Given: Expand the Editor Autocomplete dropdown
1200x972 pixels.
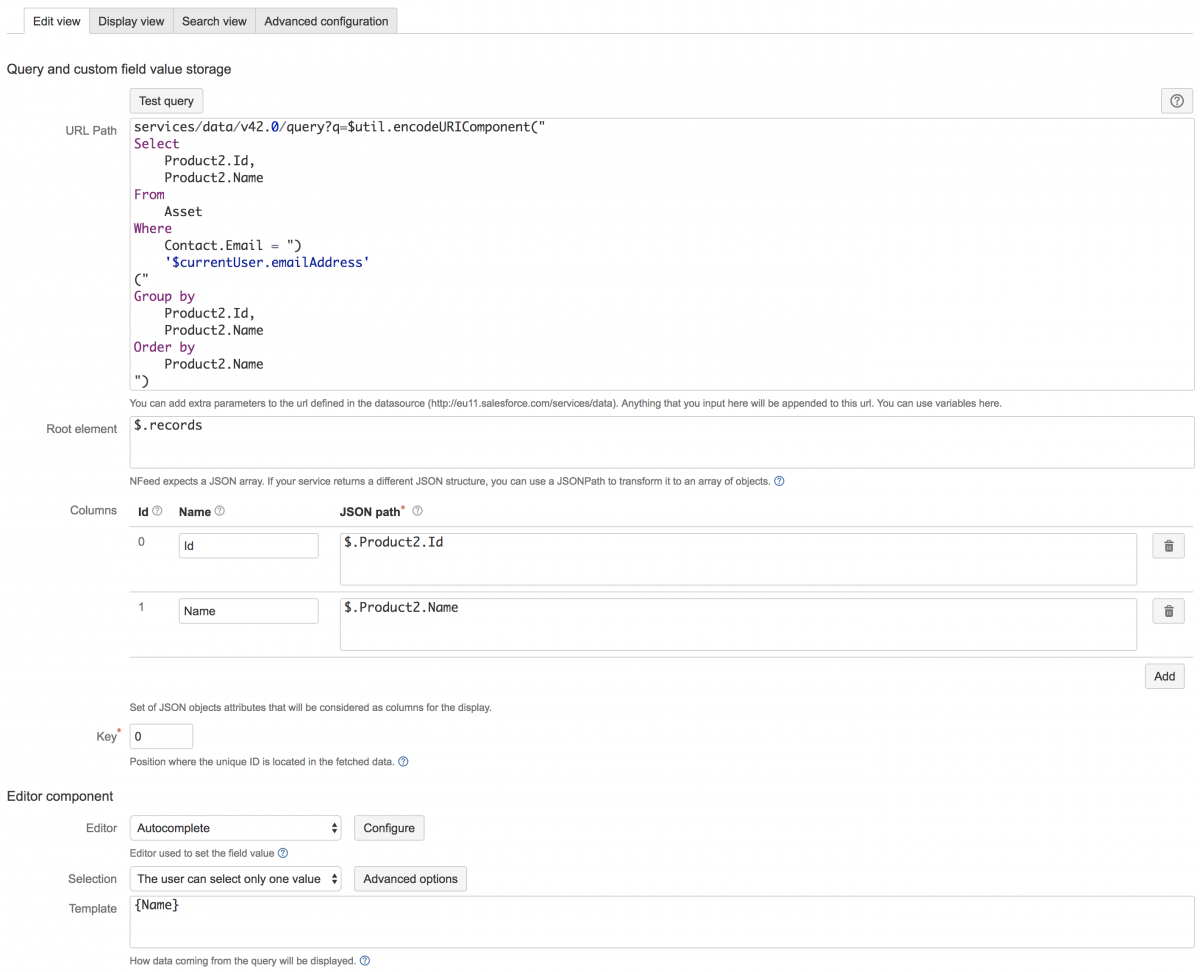Looking at the screenshot, I should click(236, 828).
